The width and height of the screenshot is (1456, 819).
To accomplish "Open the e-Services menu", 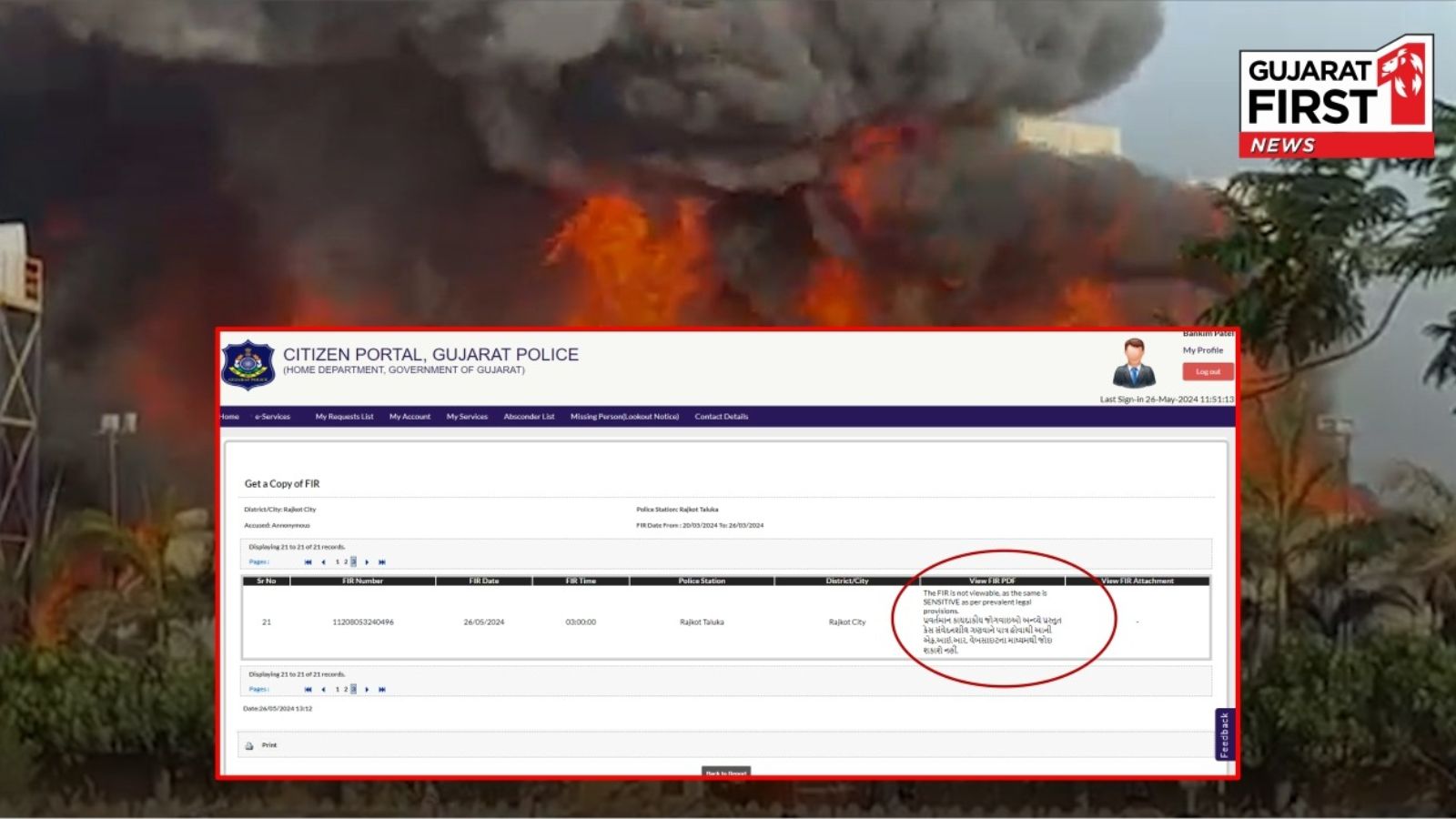I will click(x=272, y=417).
